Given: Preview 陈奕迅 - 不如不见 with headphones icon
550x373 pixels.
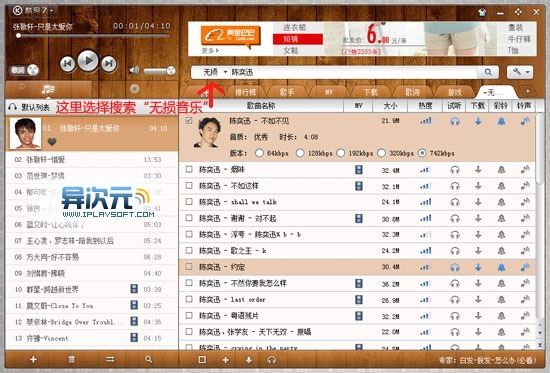Looking at the screenshot, I should 455,121.
